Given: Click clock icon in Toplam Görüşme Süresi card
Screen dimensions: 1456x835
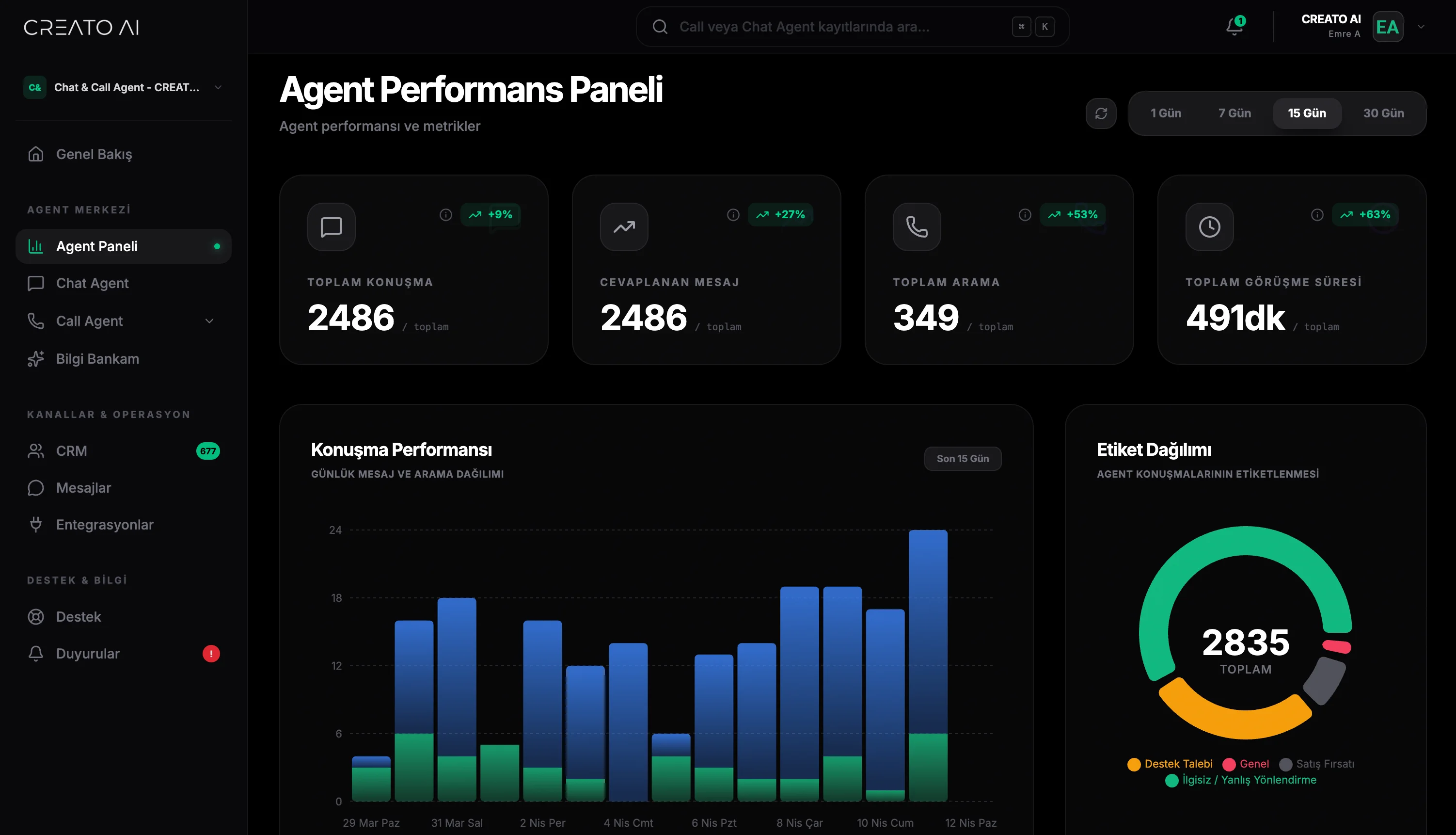Looking at the screenshot, I should (x=1209, y=226).
